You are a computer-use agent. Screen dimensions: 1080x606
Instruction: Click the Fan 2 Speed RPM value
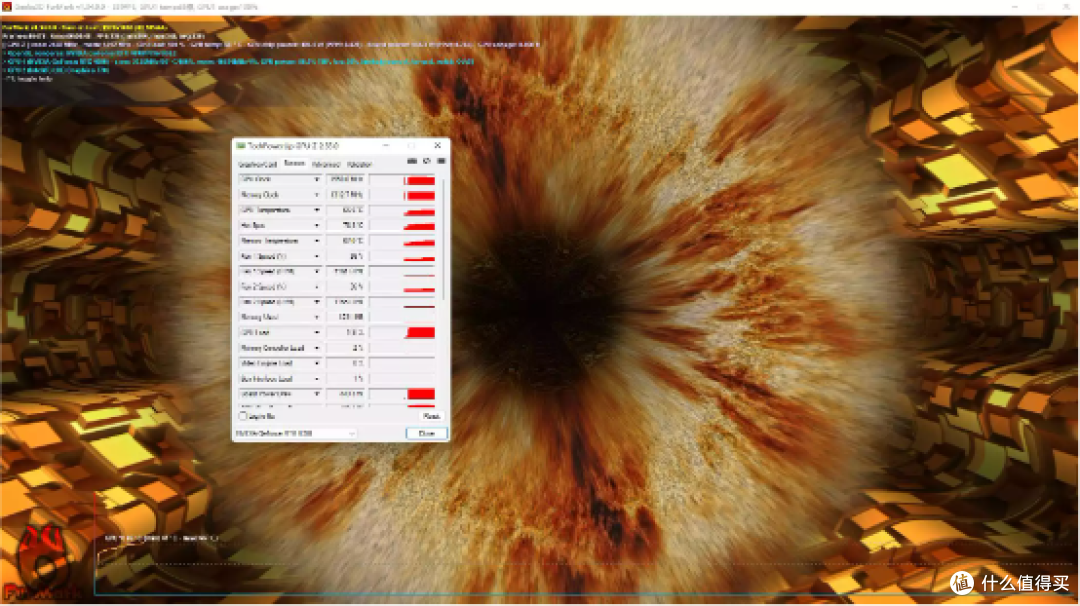346,302
